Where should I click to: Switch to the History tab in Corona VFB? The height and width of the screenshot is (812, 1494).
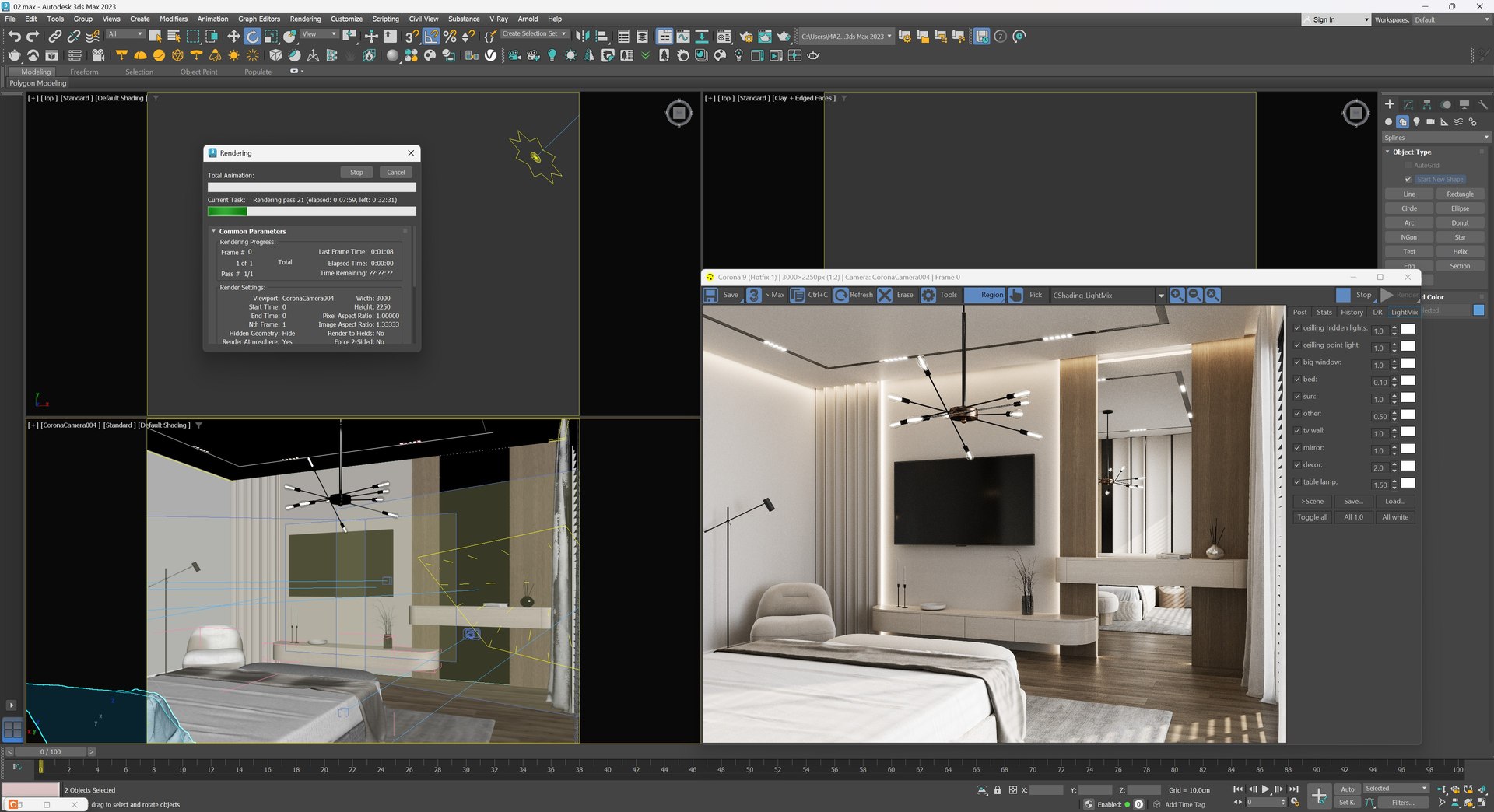click(1352, 313)
